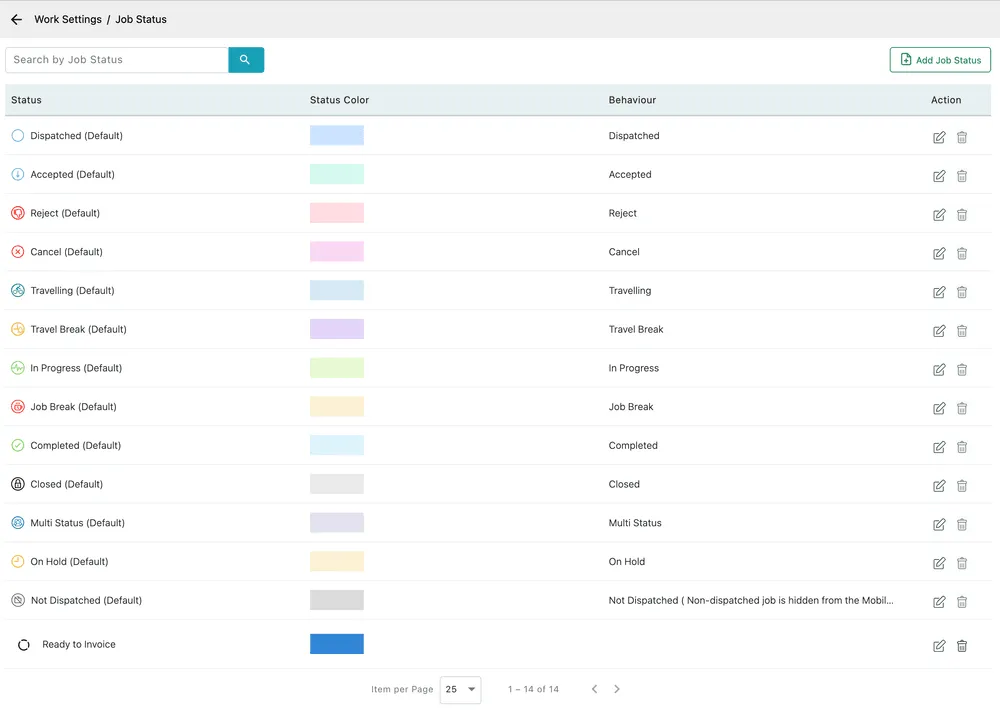Click the In Progress green swatch
This screenshot has width=1000, height=710.
click(x=337, y=368)
